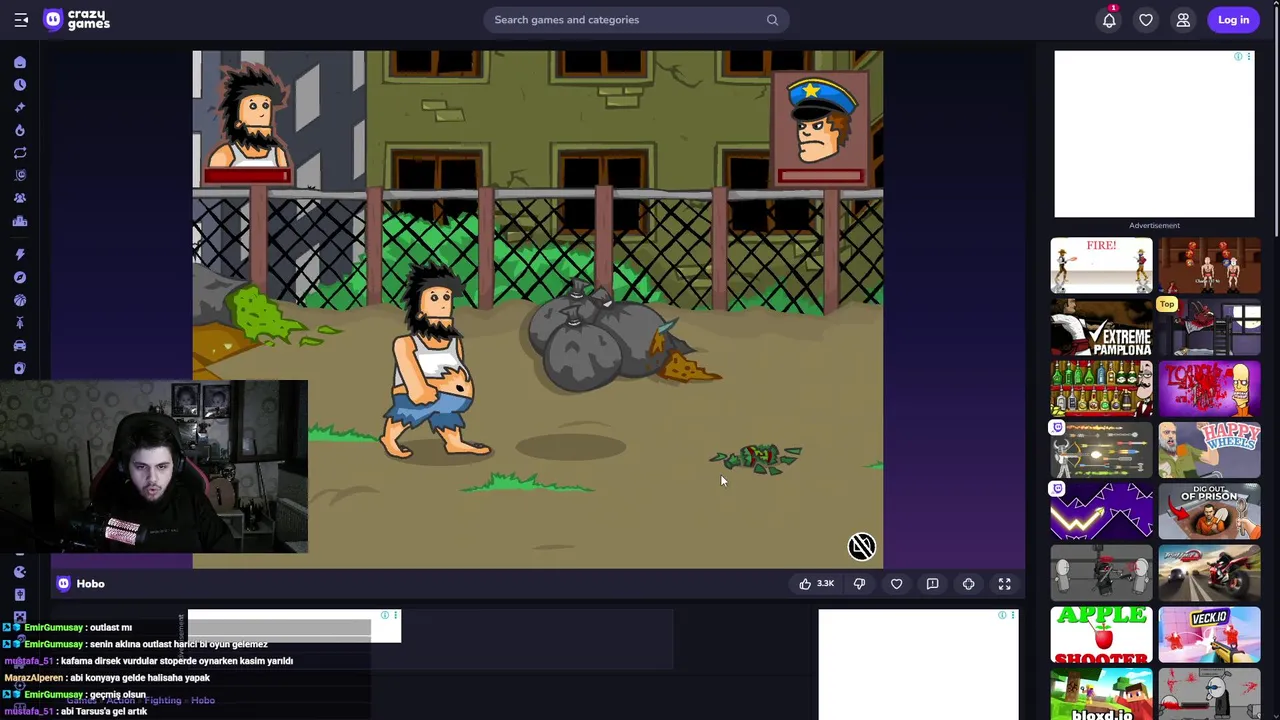Click the ad info icon on the bottom-right banner ad

(x=1002, y=615)
